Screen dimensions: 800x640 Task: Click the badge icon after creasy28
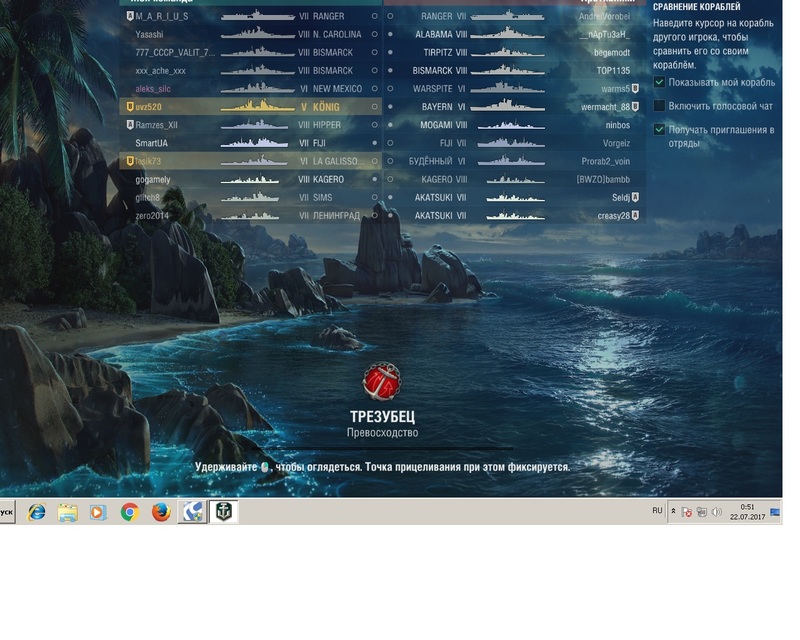(x=635, y=215)
